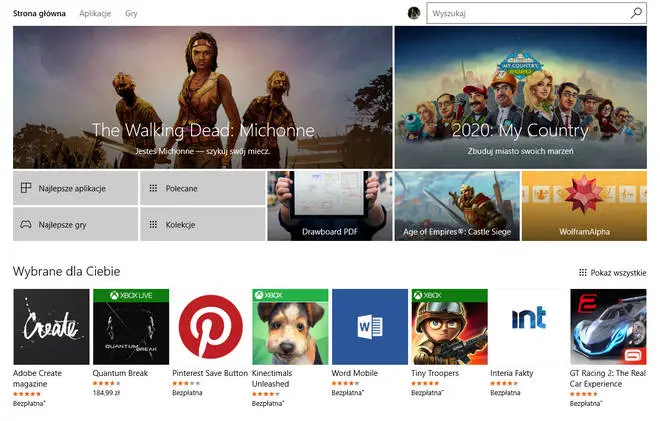The height and width of the screenshot is (421, 660).
Task: Open the Polecane section
Action: [202, 188]
